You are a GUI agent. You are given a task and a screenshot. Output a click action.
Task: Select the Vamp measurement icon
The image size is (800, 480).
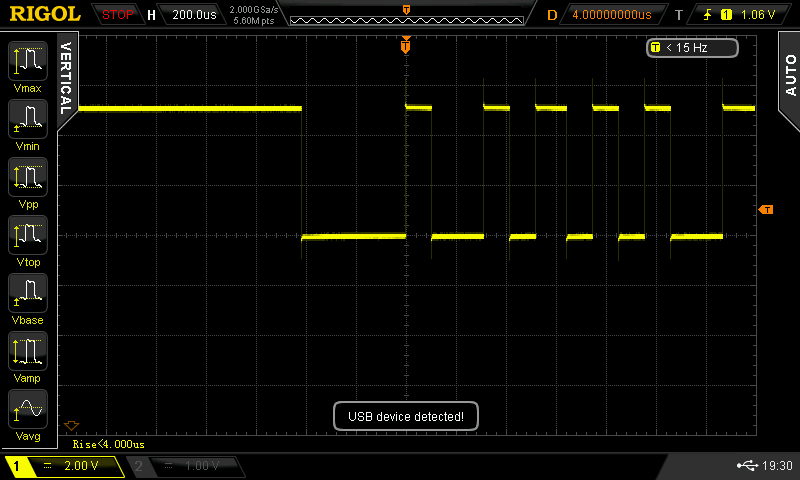[x=28, y=351]
